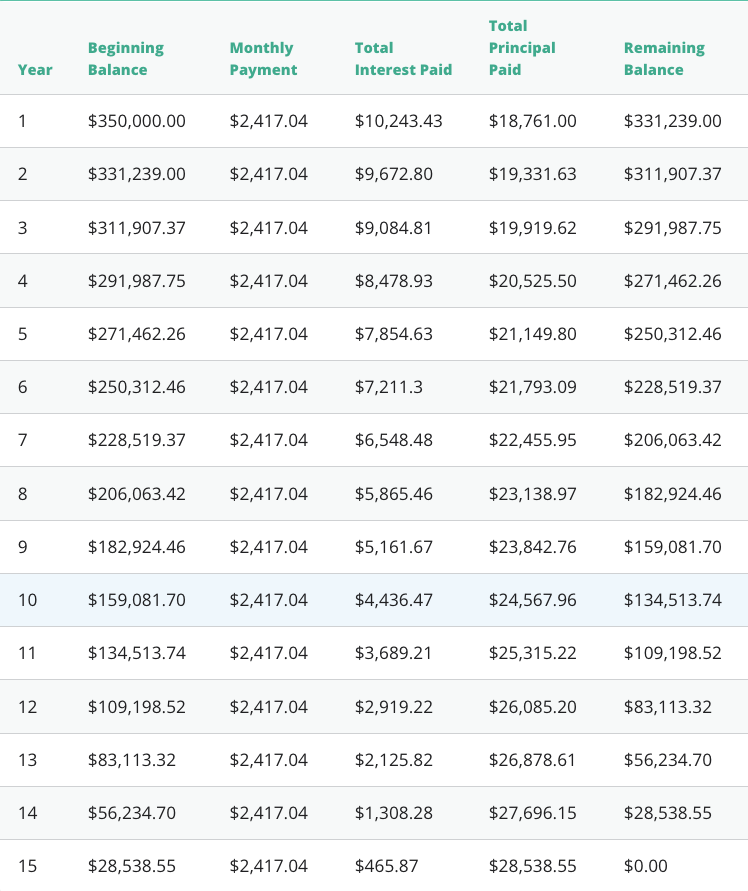The height and width of the screenshot is (891, 748).
Task: Click year 12 beginning balance $109,198.52
Action: (x=136, y=707)
